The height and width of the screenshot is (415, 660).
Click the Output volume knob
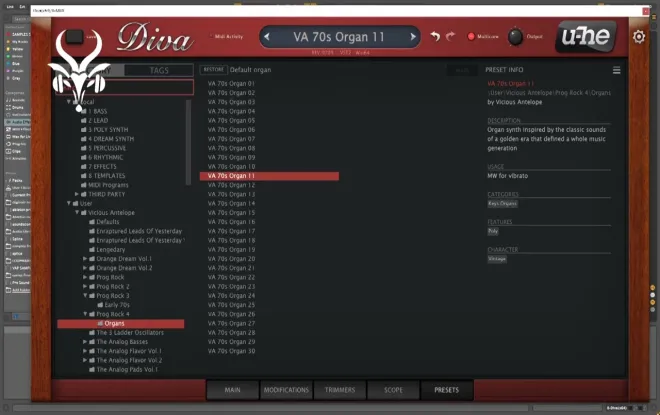click(515, 37)
